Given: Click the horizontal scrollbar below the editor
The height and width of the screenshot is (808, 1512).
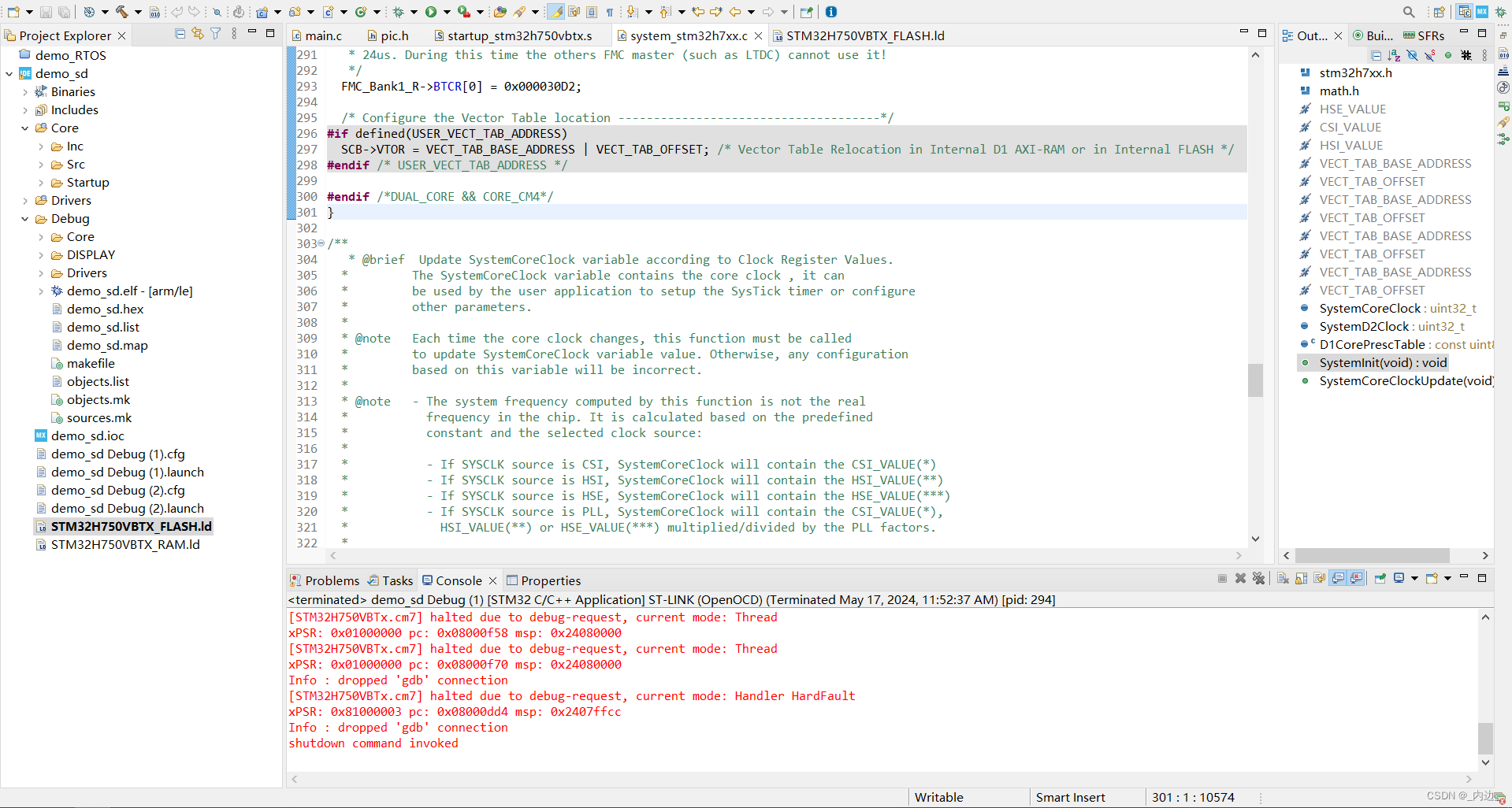Looking at the screenshot, I should [788, 555].
